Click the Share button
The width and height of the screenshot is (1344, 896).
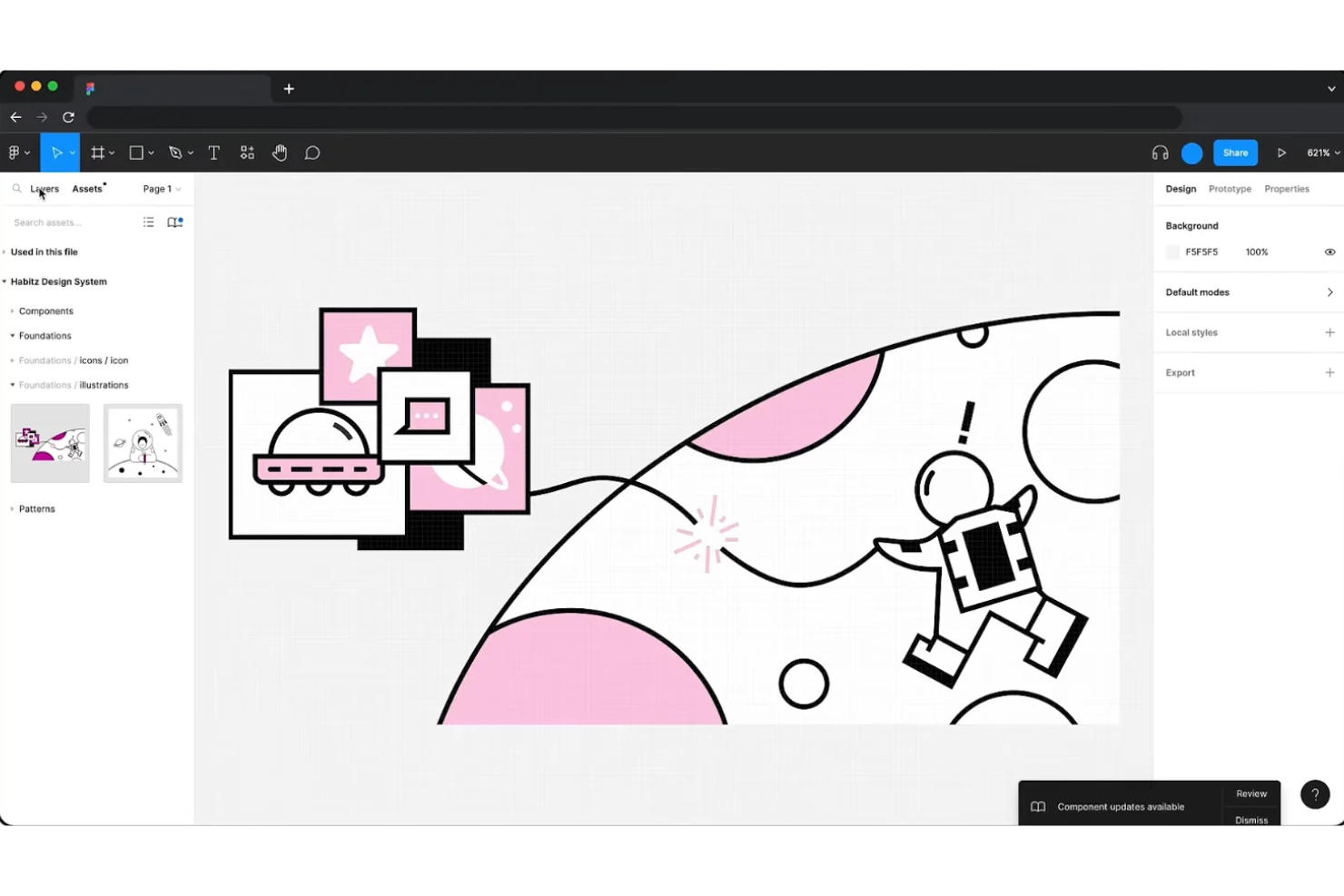pyautogui.click(x=1235, y=153)
